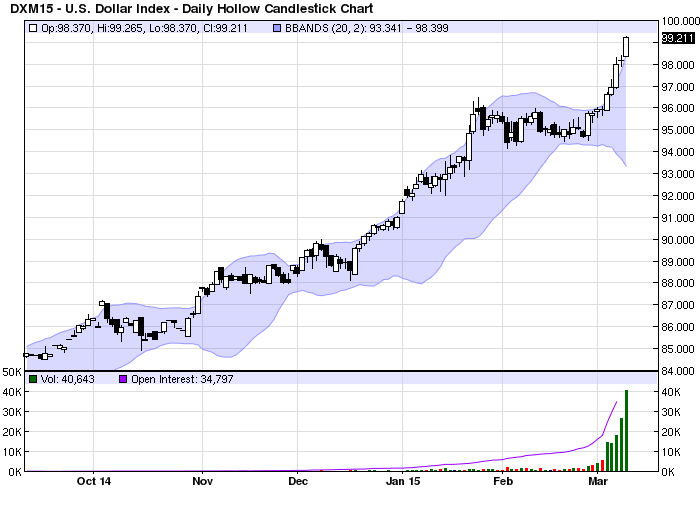Click the green Vol legend swatch
Image resolution: width=700 pixels, height=512 pixels.
click(33, 379)
